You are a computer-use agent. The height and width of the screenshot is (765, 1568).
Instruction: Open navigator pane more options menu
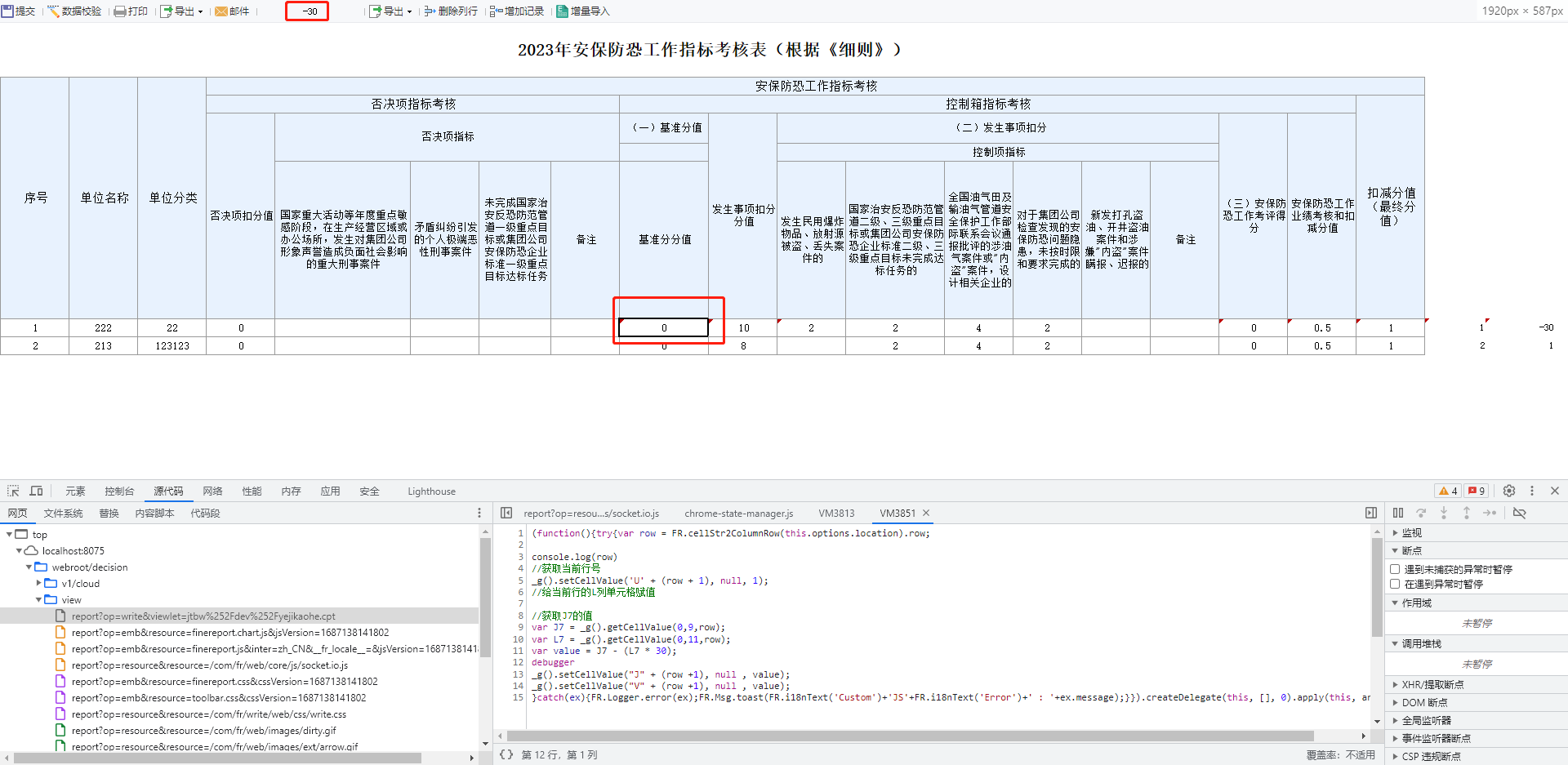click(x=479, y=513)
